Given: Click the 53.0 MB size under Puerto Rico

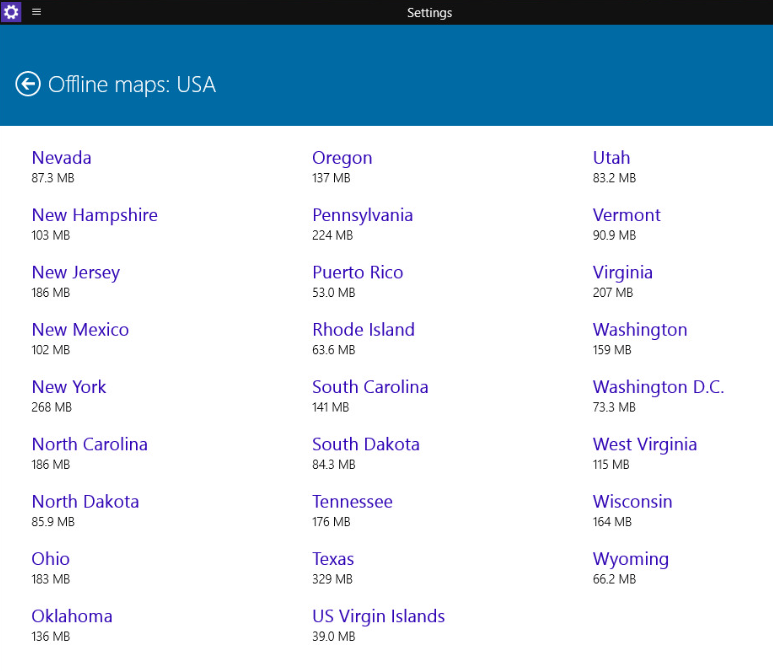Looking at the screenshot, I should [334, 292].
